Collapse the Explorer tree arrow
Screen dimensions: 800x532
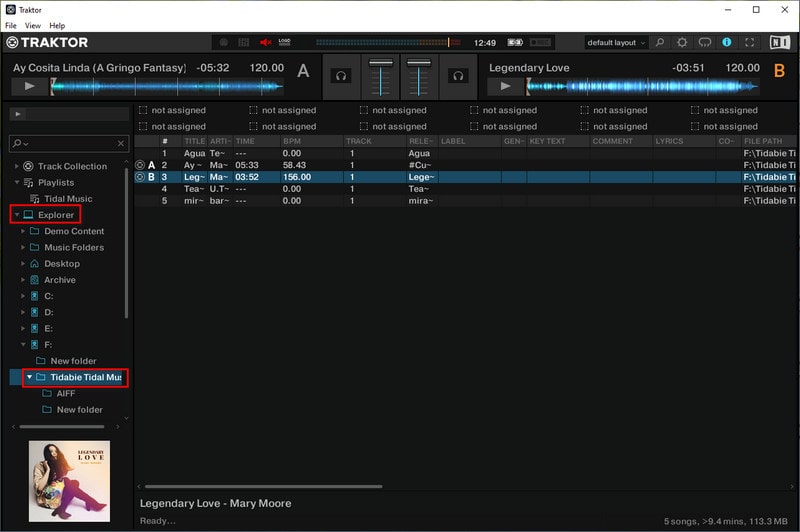click(16, 215)
